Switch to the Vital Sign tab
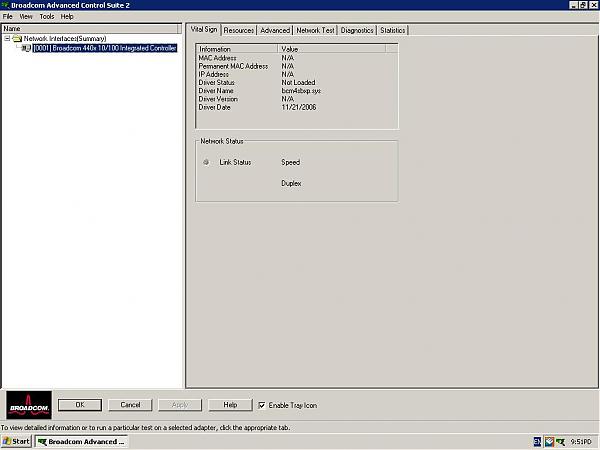The width and height of the screenshot is (600, 450). click(x=204, y=29)
